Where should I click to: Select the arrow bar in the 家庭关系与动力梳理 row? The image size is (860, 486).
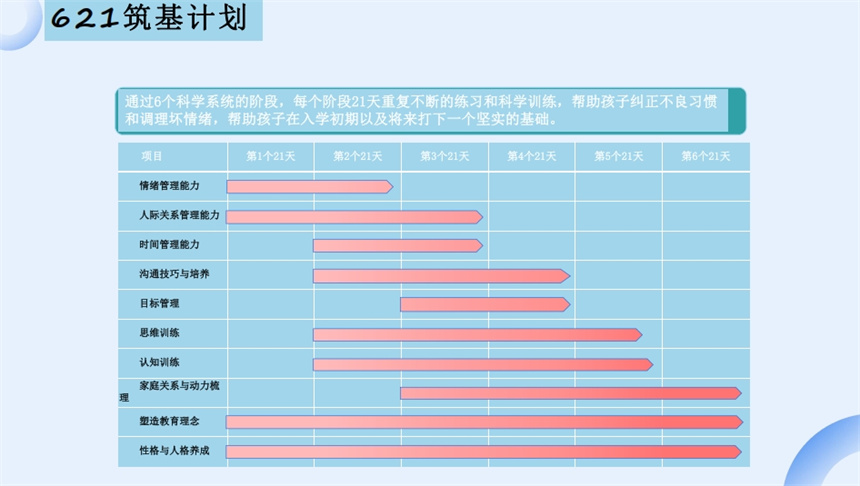coord(571,393)
